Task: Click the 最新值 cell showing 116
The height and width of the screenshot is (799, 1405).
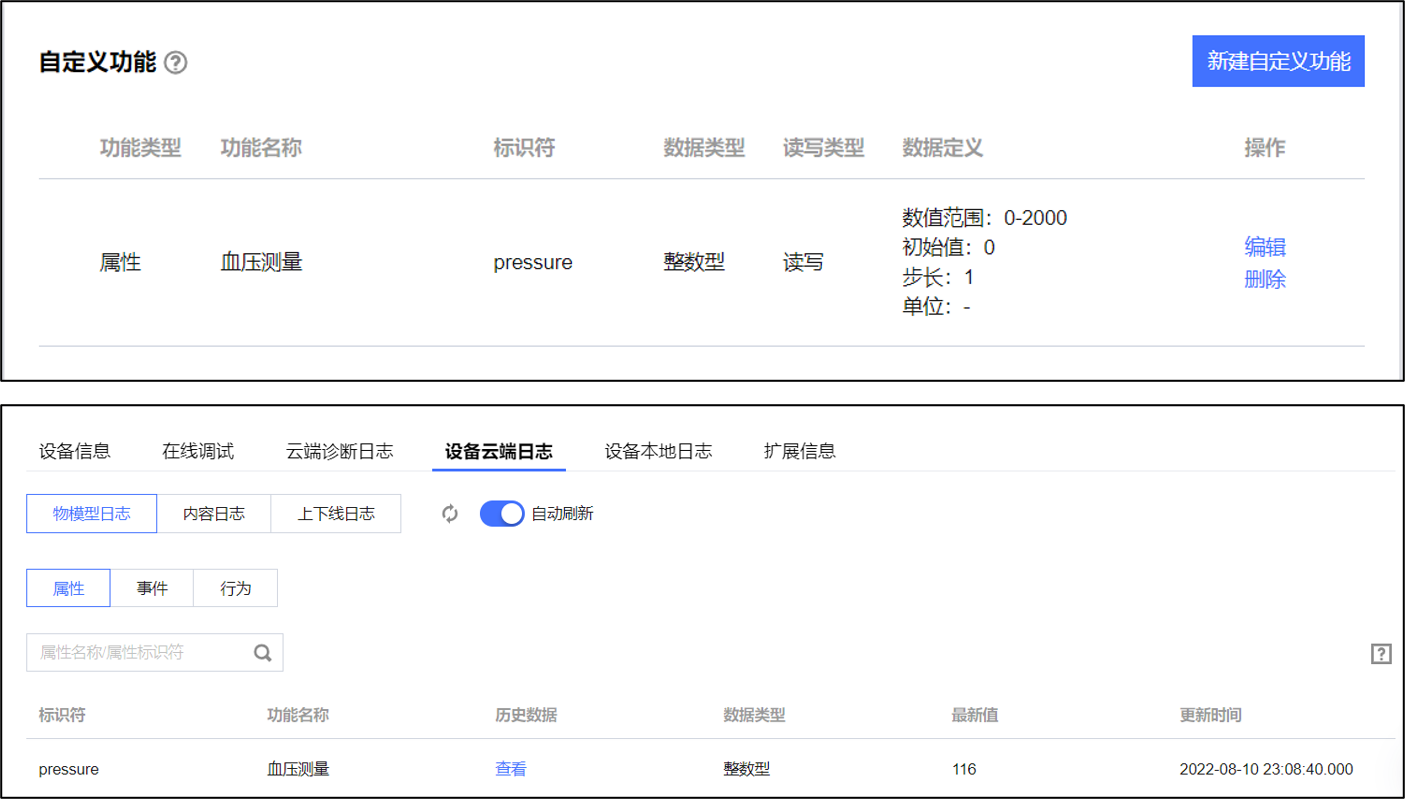Action: [964, 769]
